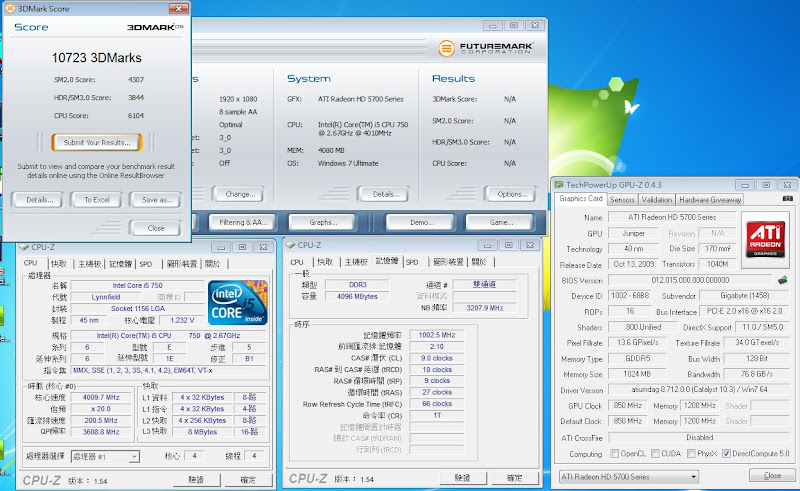Open the 主機板 tab in the memory CPU-Z window
Image resolution: width=800 pixels, height=491 pixels.
pyautogui.click(x=356, y=262)
